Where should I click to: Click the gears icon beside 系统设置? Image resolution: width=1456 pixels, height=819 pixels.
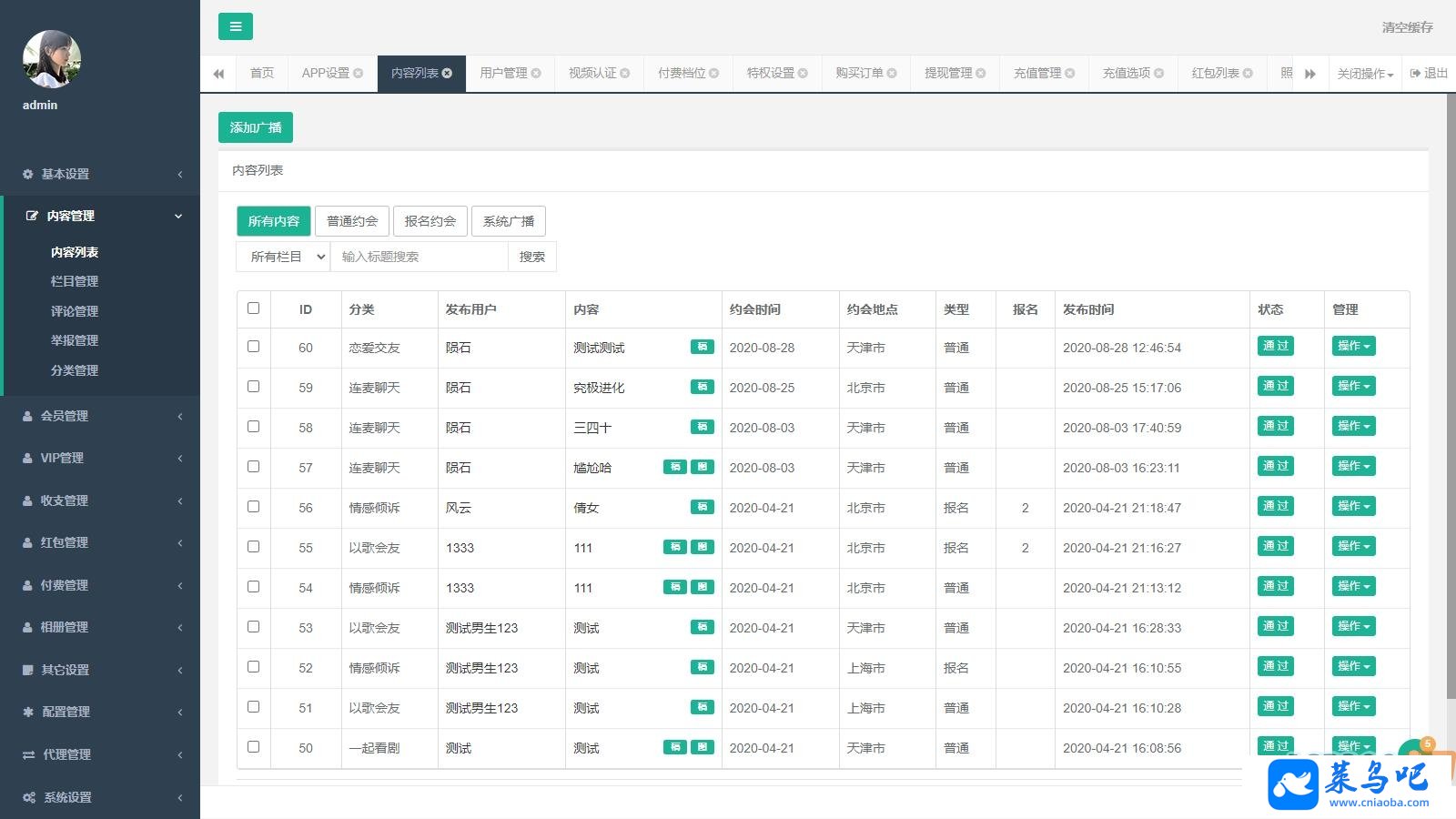(29, 797)
